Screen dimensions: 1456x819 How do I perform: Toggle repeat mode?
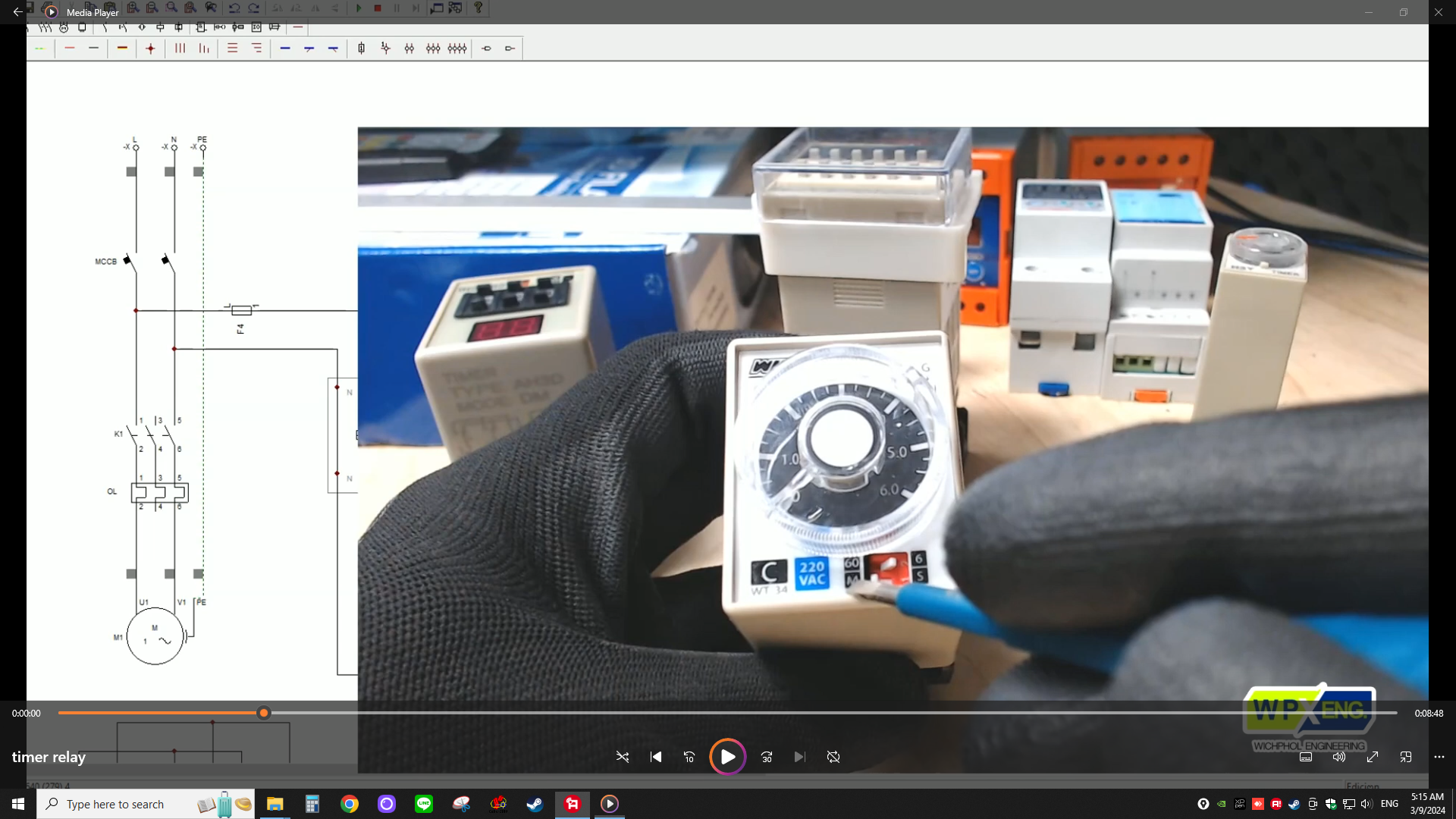click(833, 757)
